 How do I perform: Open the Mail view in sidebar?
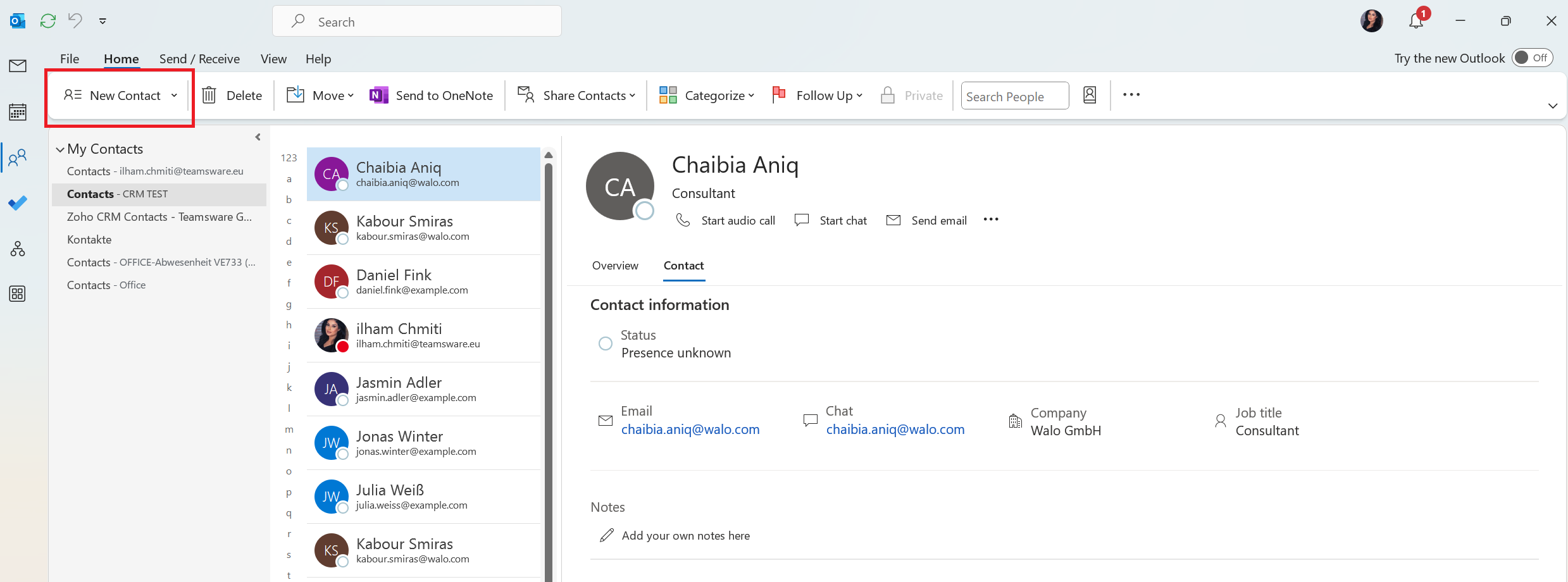(x=18, y=66)
